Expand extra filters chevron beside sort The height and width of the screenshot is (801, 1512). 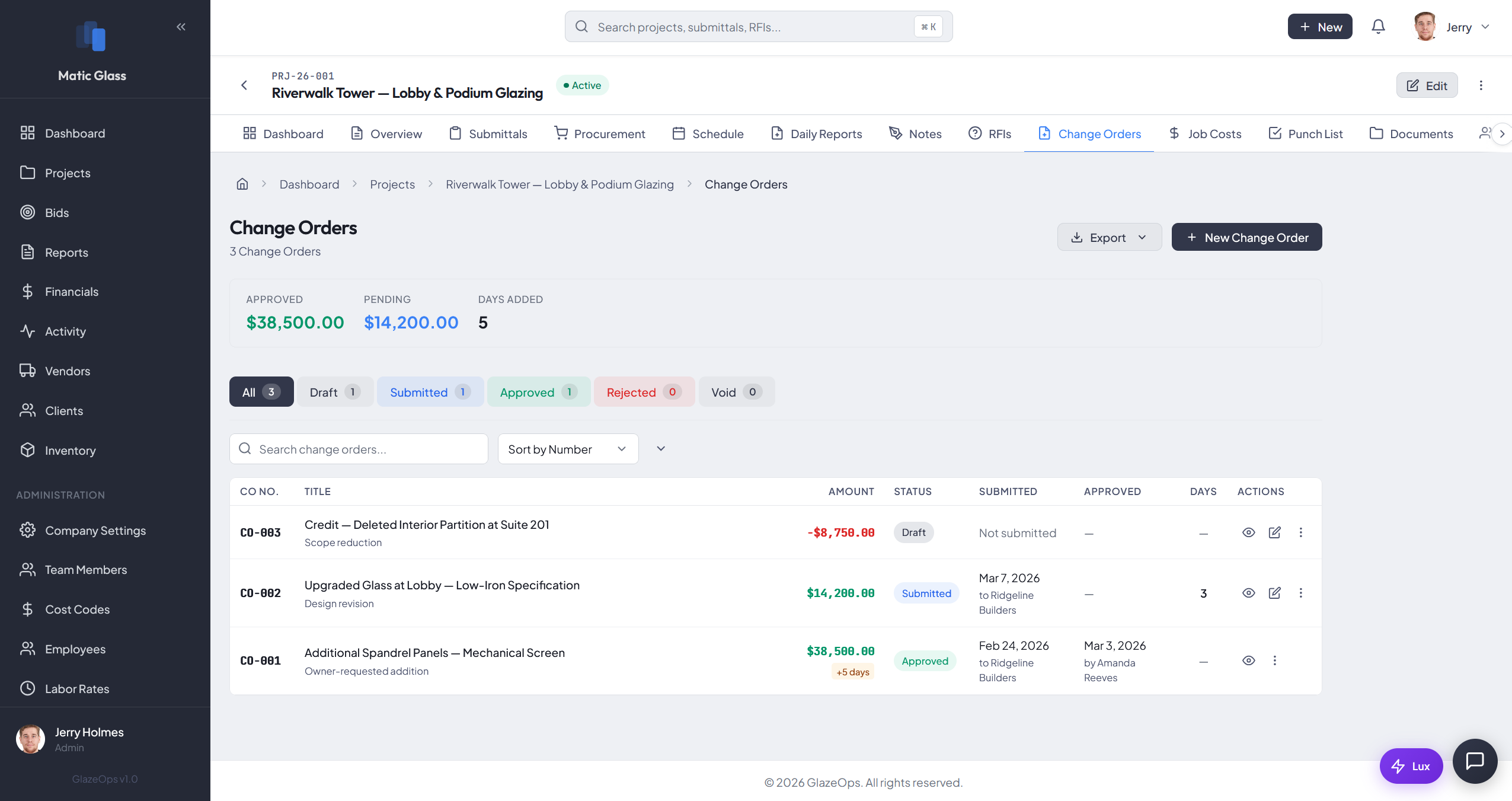[x=661, y=449]
